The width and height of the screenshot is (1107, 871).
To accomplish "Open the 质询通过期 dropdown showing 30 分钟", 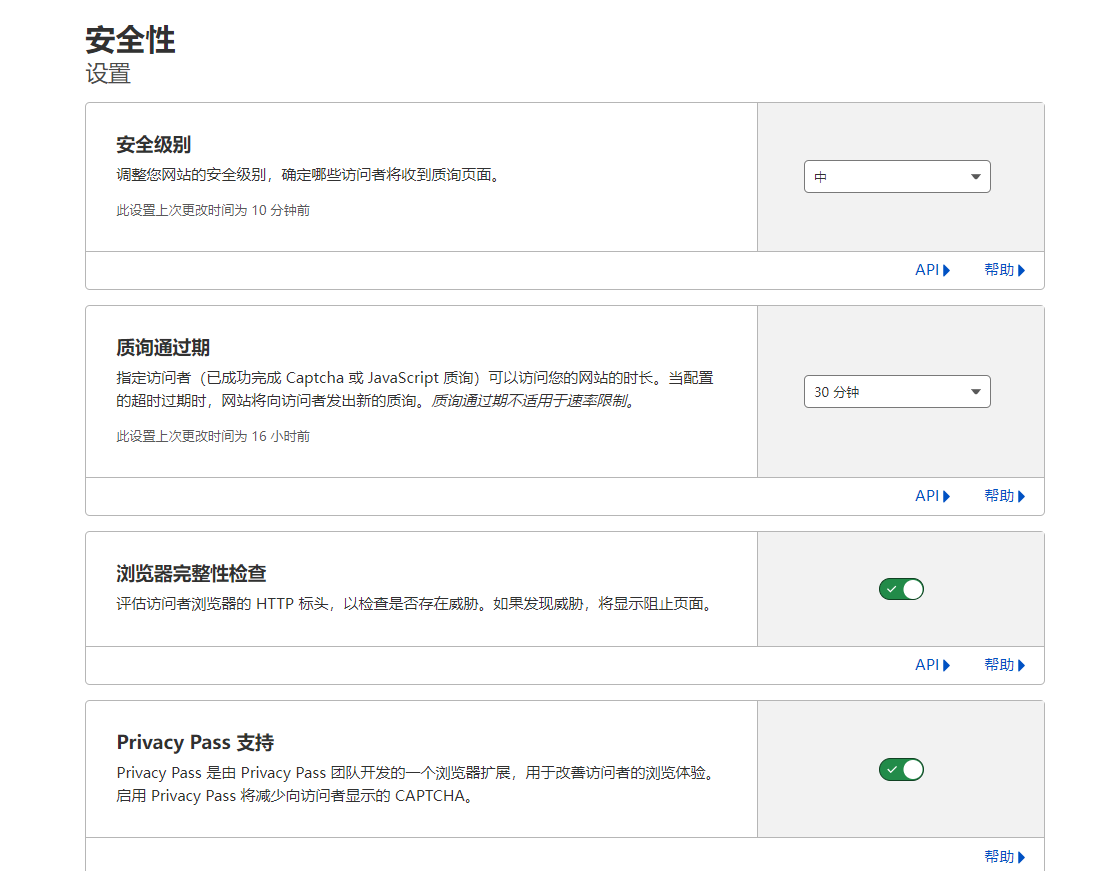I will (896, 392).
